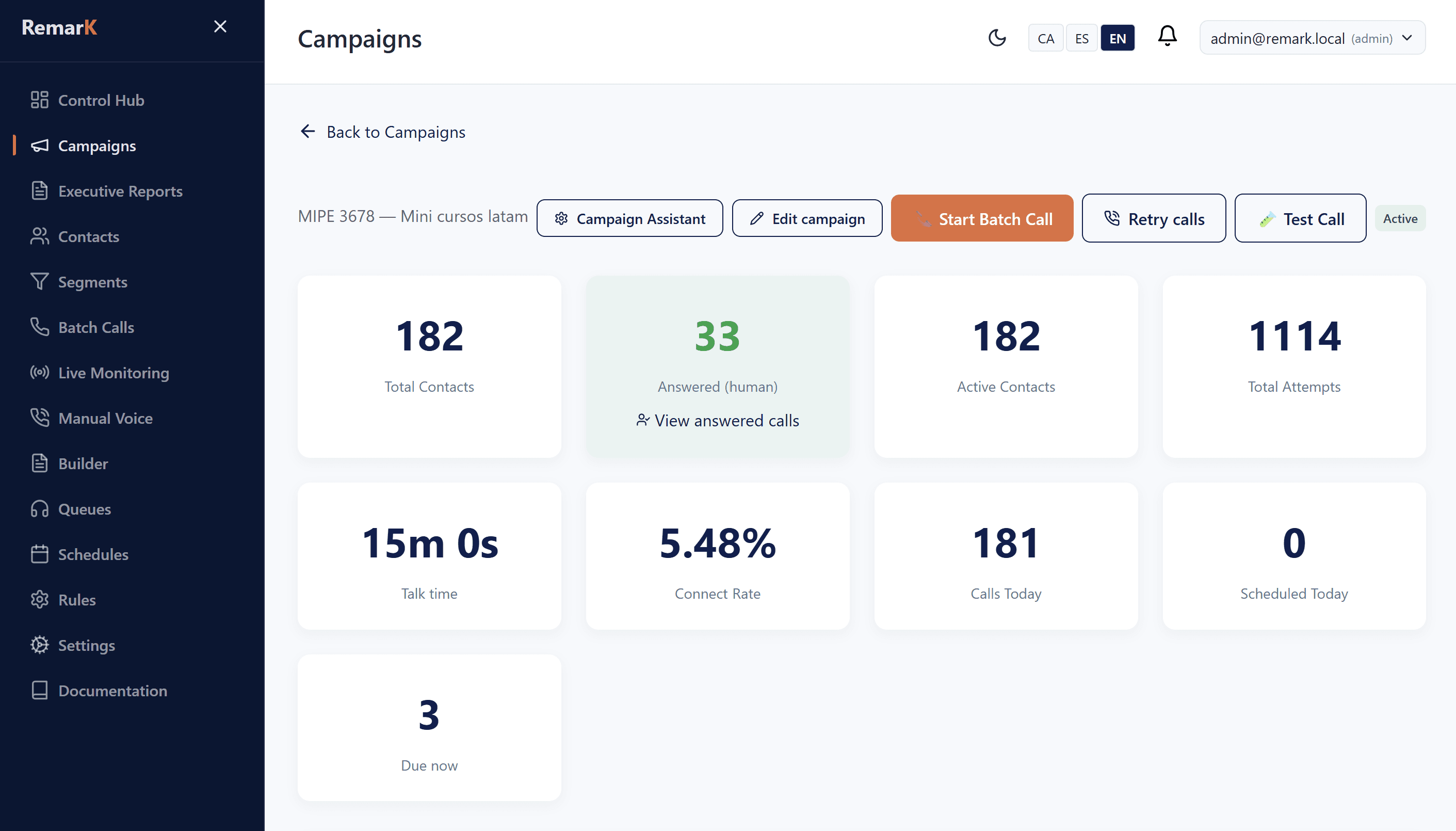Click the Schedules calendar icon
Image resolution: width=1456 pixels, height=831 pixels.
(39, 554)
